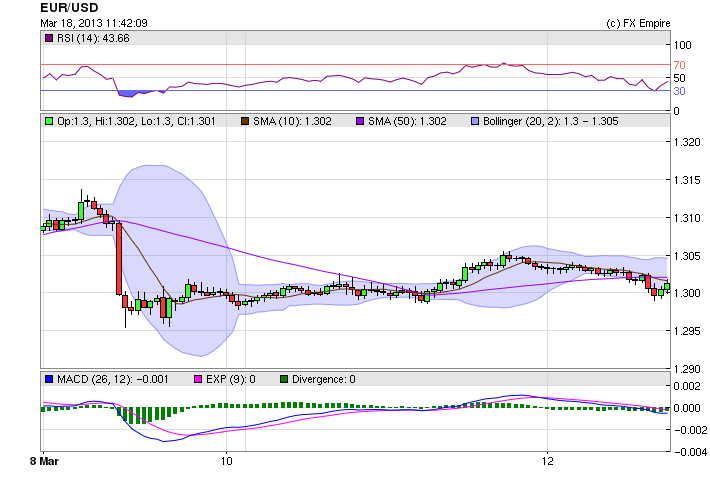Click the green OHLC candlestick legend swatch
The height and width of the screenshot is (487, 710).
coord(49,121)
